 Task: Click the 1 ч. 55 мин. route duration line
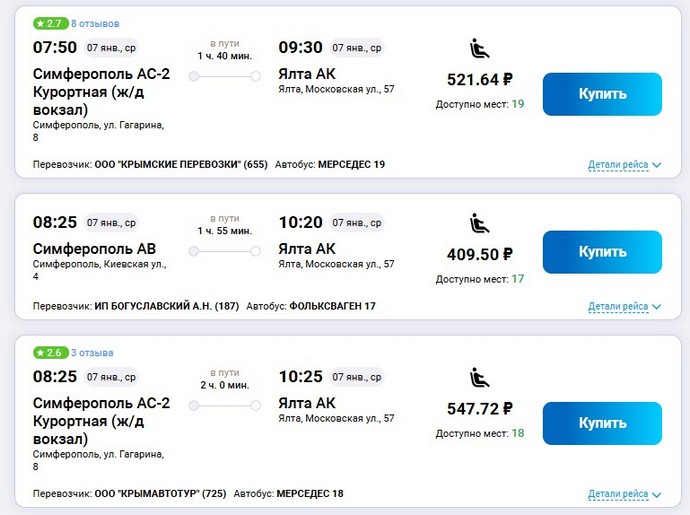click(224, 251)
